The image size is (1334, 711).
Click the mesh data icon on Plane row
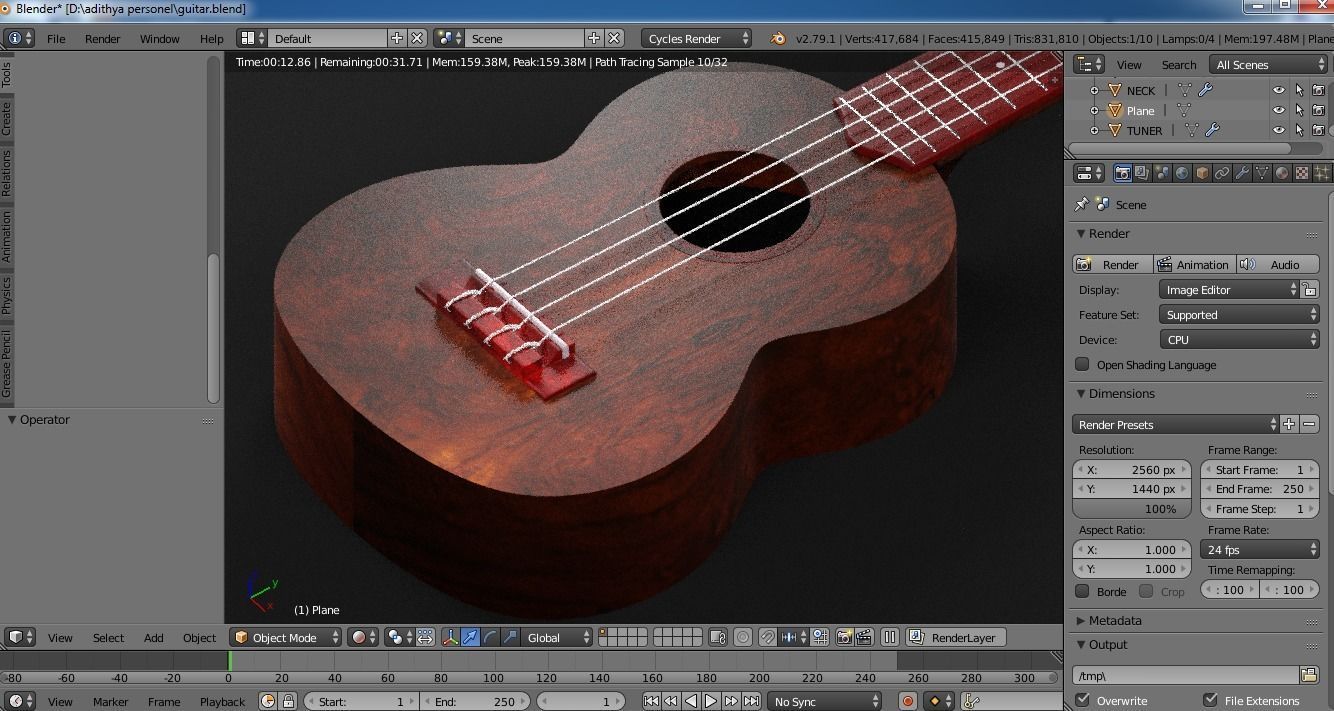[1184, 110]
